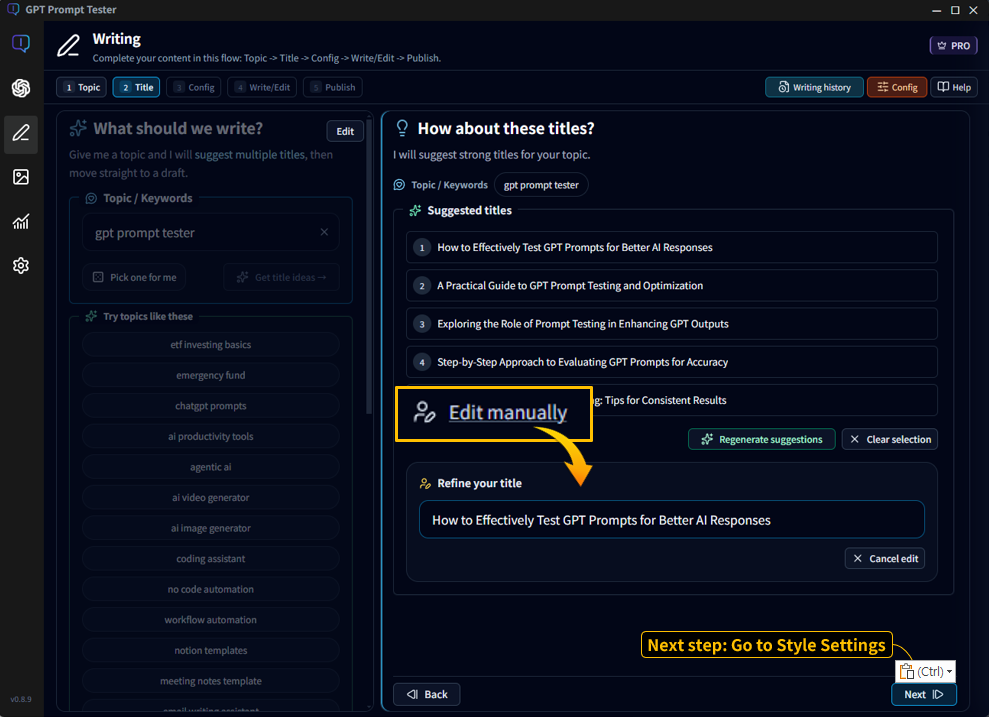The width and height of the screenshot is (989, 717).
Task: Click Regenerate suggestions
Action: coord(761,438)
